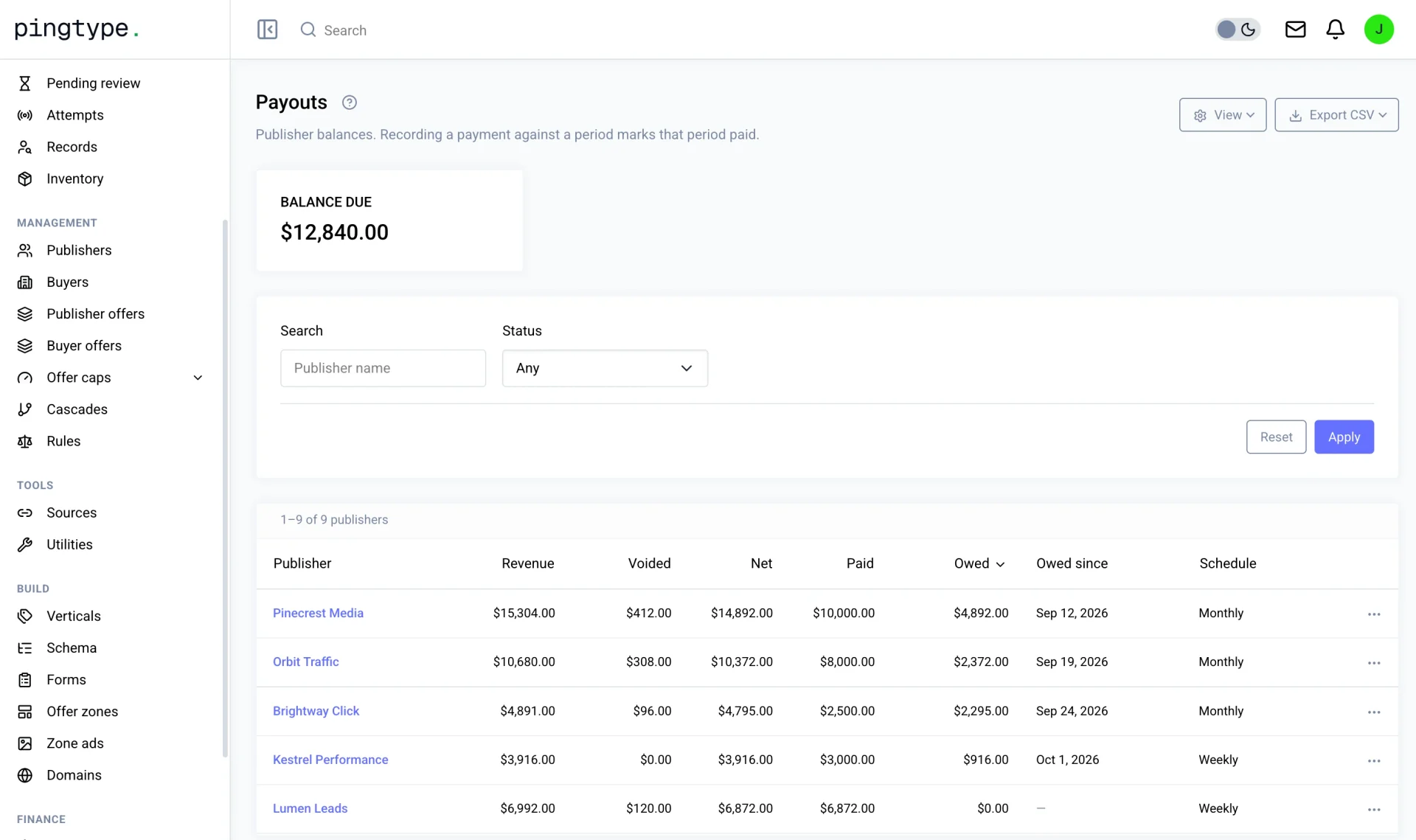
Task: Open row actions for Kestrel Performance
Action: 1373,760
